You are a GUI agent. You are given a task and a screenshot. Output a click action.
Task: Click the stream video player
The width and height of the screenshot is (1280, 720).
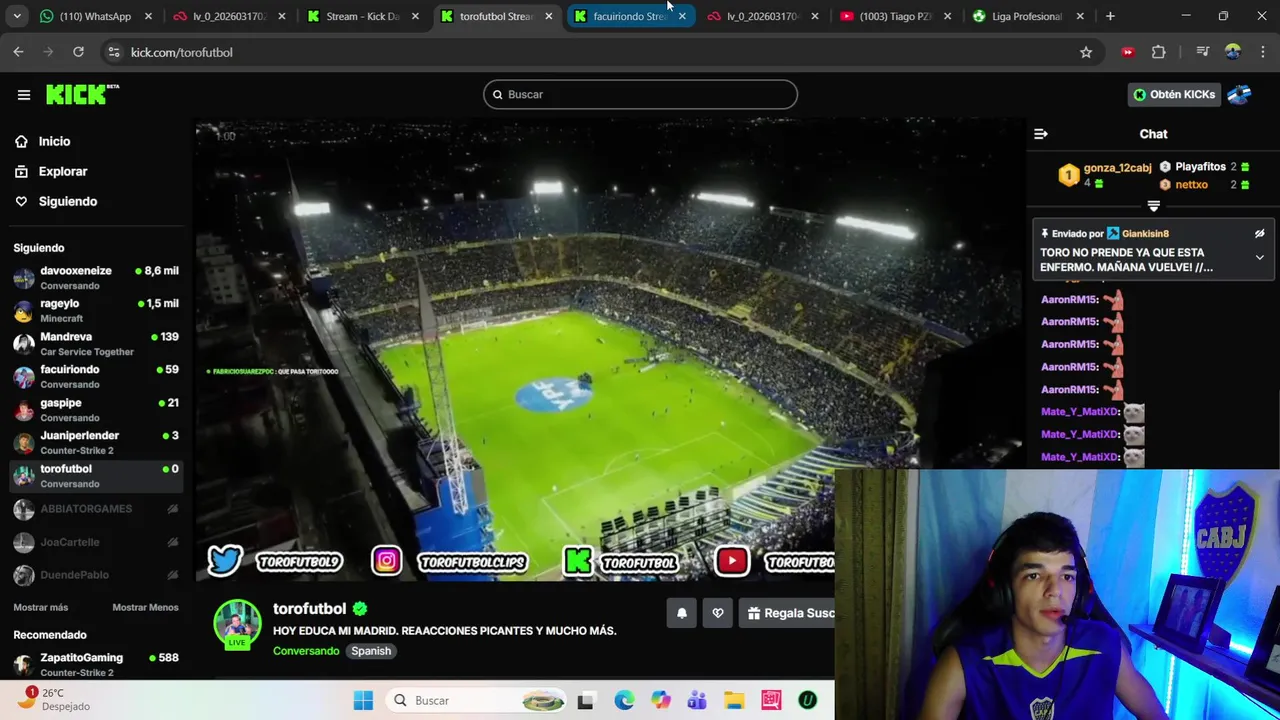coord(610,350)
